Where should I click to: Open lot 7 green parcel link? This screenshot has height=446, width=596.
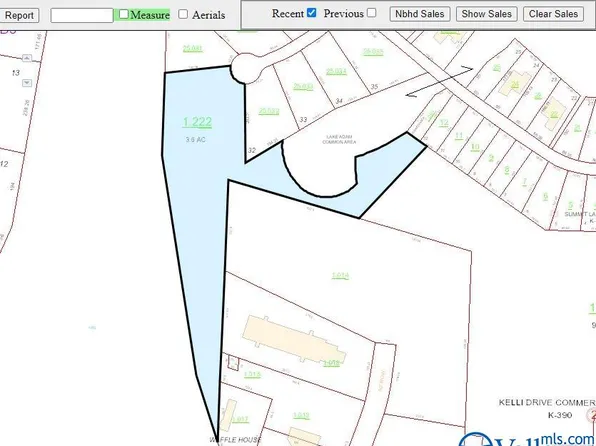[x=524, y=182]
